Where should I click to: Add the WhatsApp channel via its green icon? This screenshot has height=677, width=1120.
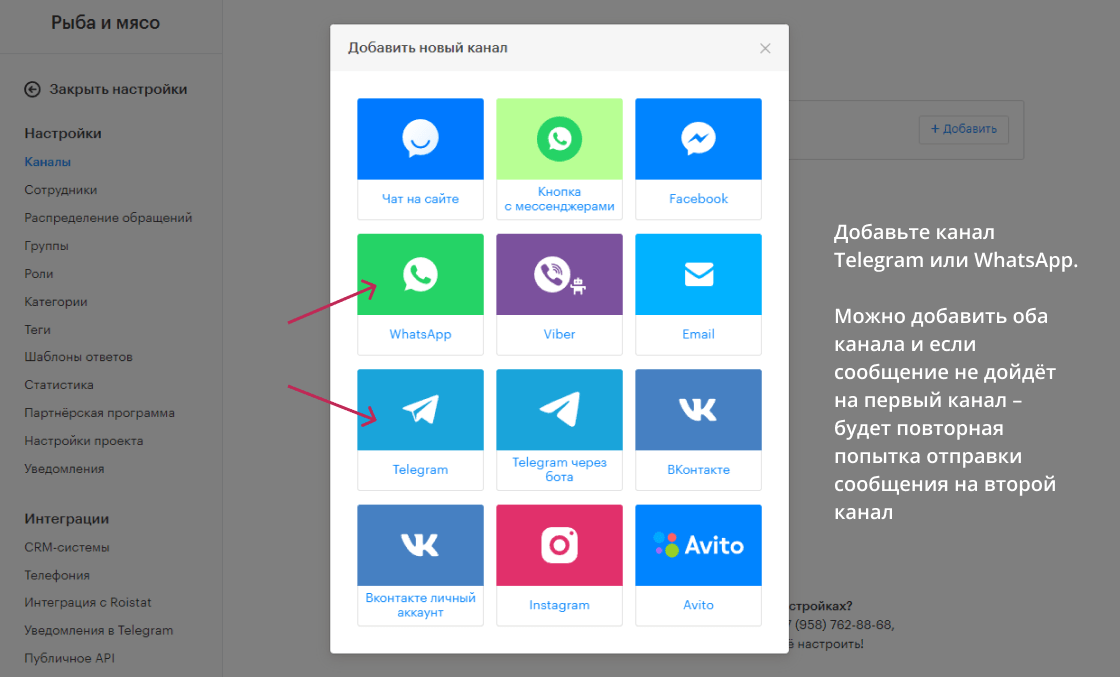click(420, 274)
